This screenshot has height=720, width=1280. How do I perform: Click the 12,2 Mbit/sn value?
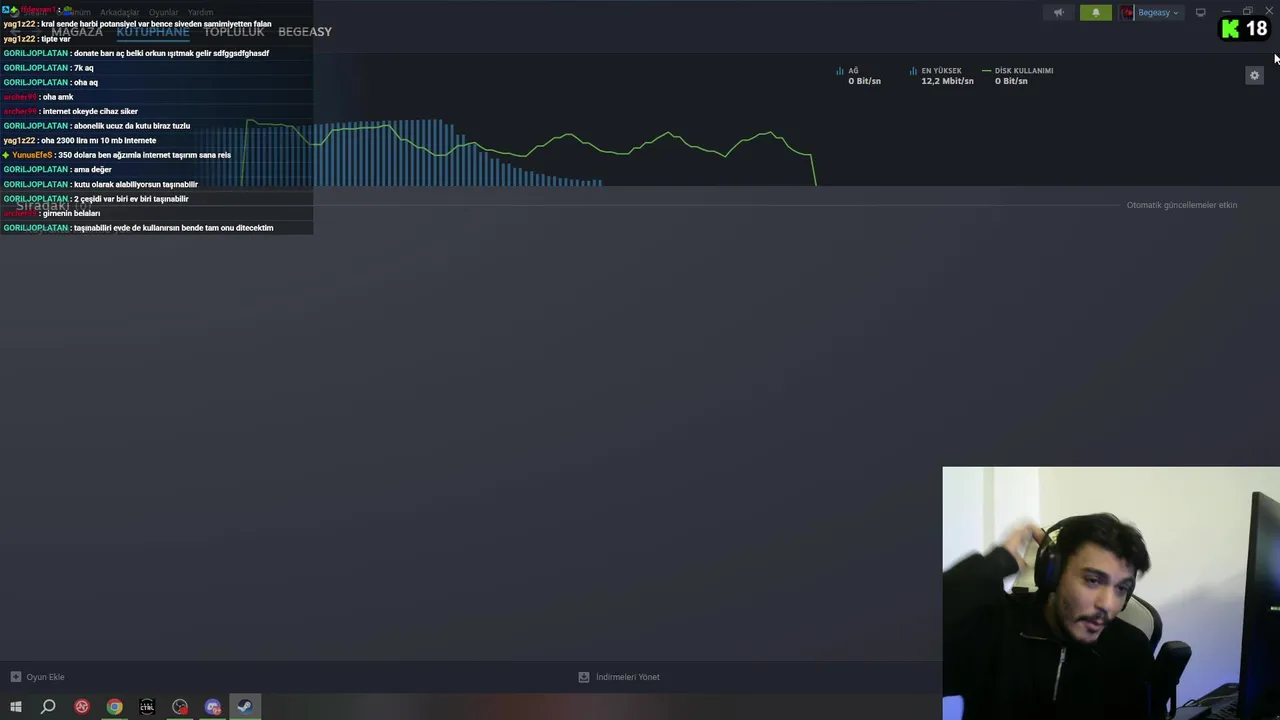947,81
